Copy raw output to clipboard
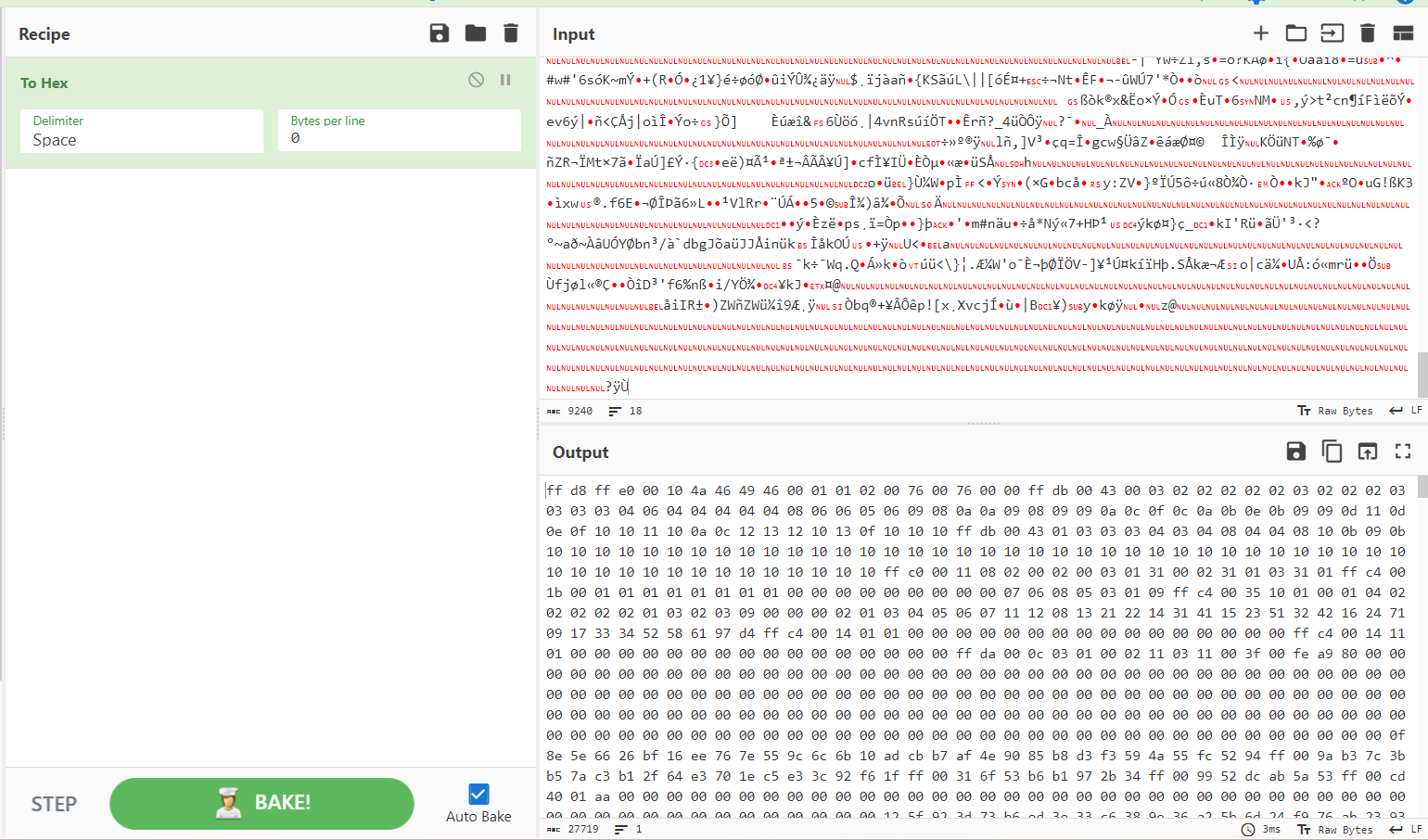 point(1332,452)
